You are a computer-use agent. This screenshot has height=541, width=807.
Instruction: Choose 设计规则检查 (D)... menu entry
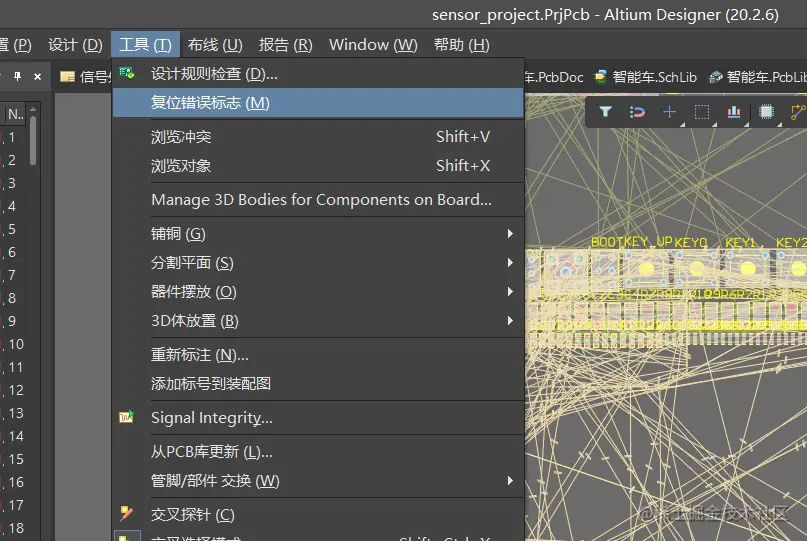pos(318,74)
